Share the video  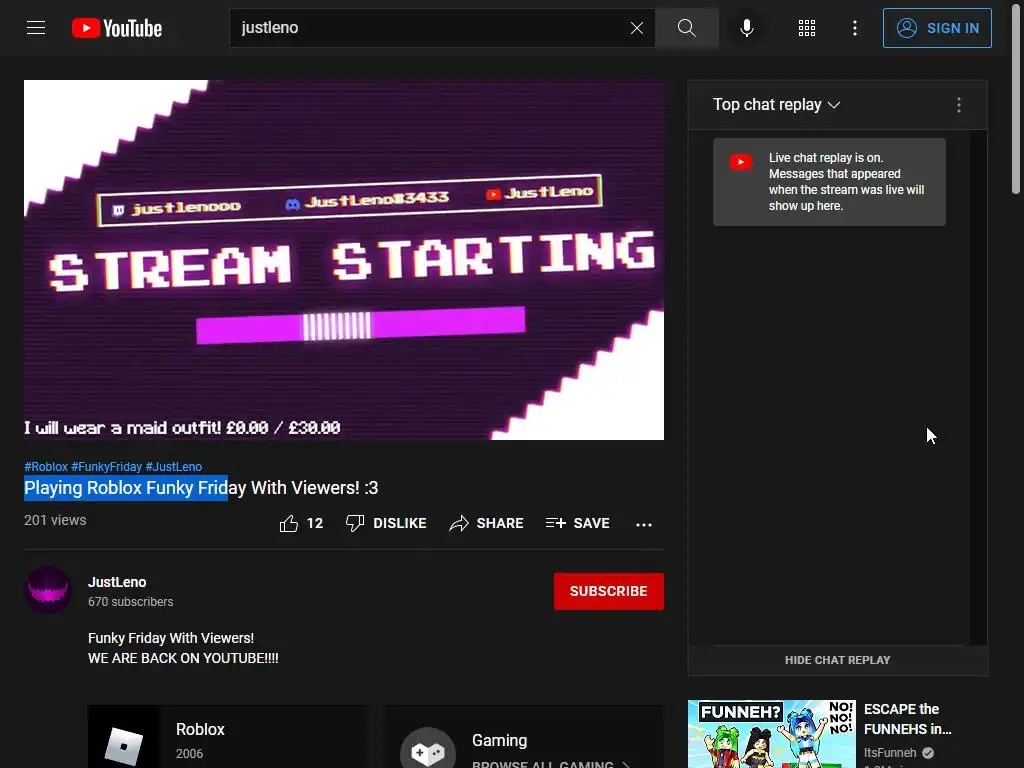pyautogui.click(x=487, y=523)
